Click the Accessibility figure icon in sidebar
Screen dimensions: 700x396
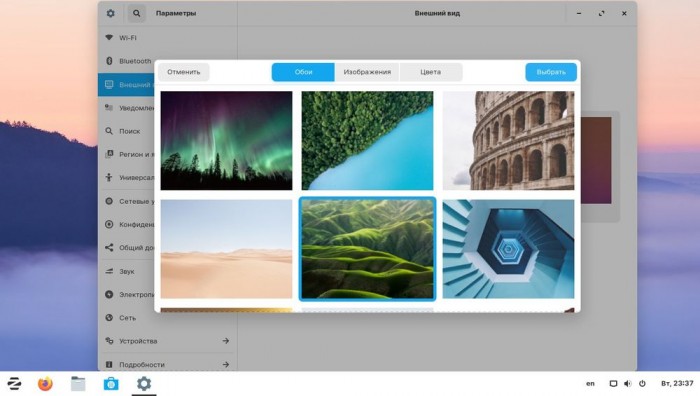click(x=109, y=177)
